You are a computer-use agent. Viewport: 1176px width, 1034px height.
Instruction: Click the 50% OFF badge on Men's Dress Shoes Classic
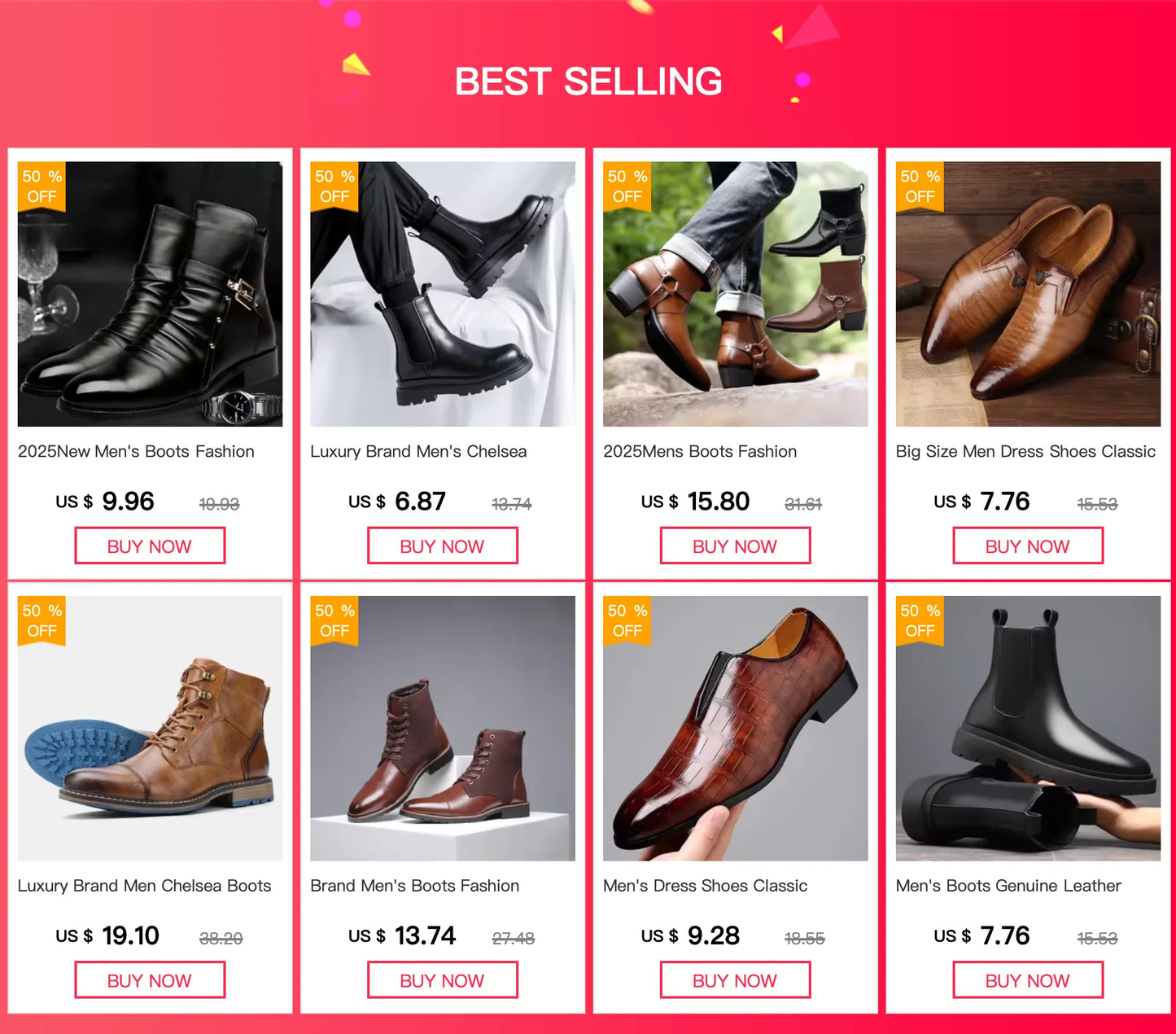click(627, 620)
